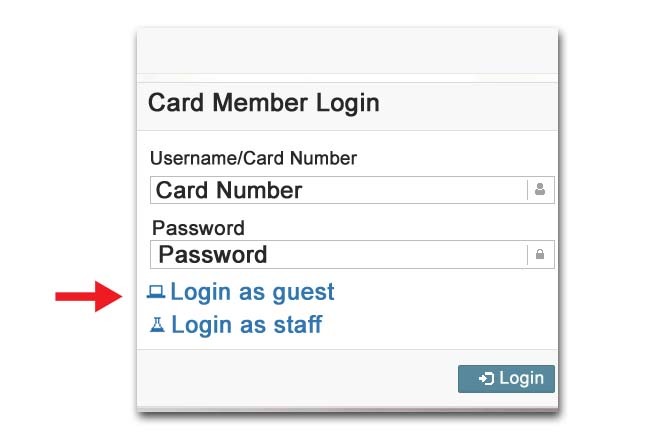Click the Password placeholder text inside field
Screen dimensions: 650x447
[213, 255]
